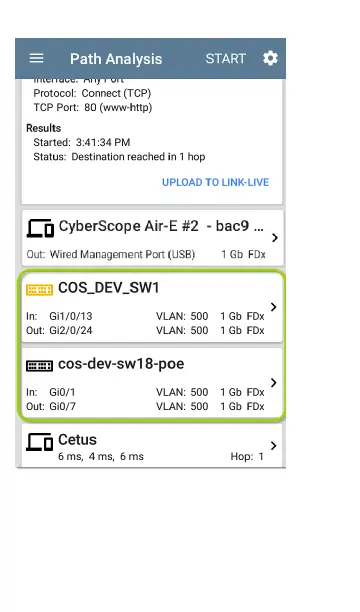Select 'Protocol: Connect (TCP)' line
360x612 pixels.
tap(92, 93)
